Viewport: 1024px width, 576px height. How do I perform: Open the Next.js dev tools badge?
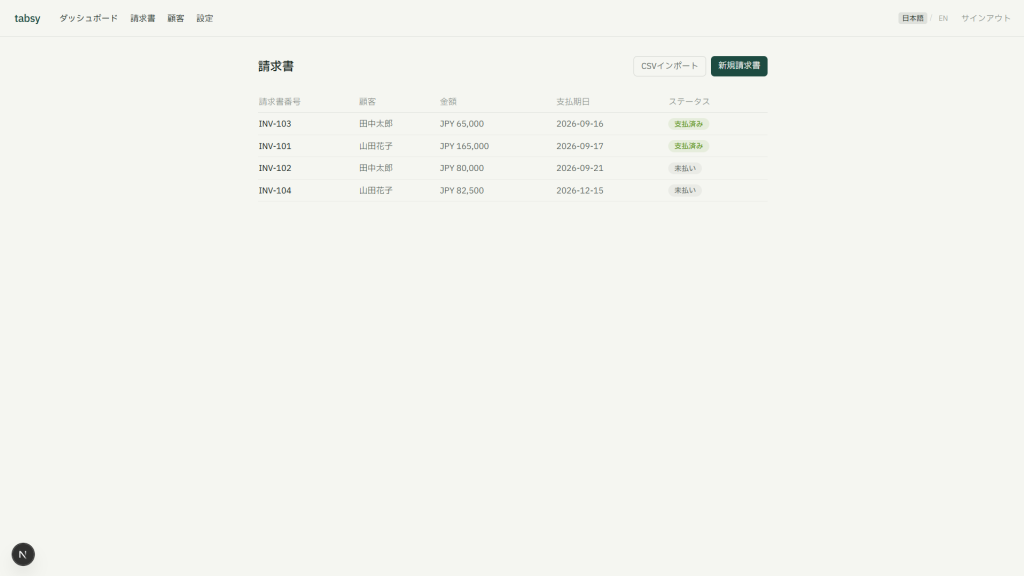(x=23, y=554)
